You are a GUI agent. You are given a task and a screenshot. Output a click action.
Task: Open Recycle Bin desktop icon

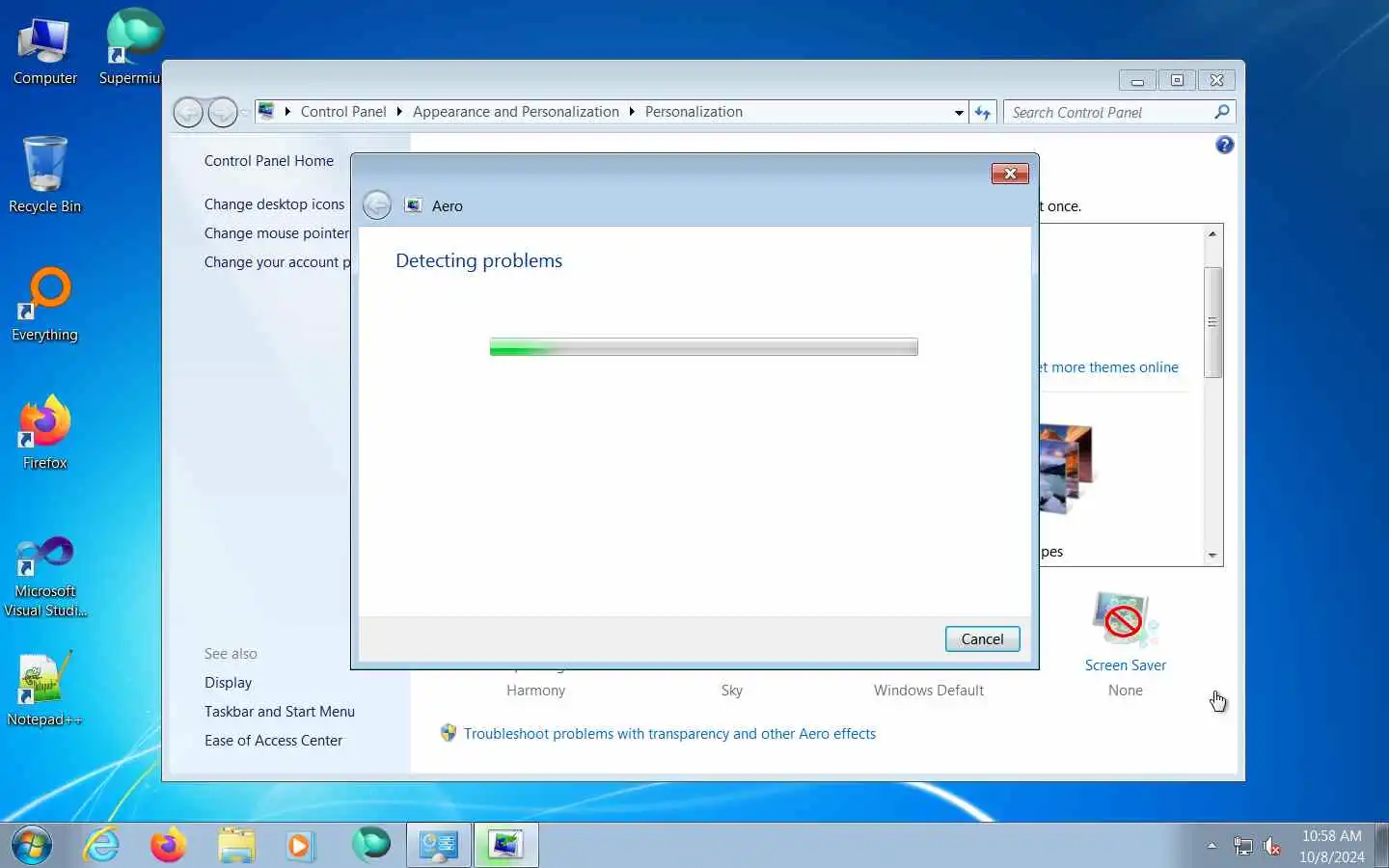tap(44, 176)
